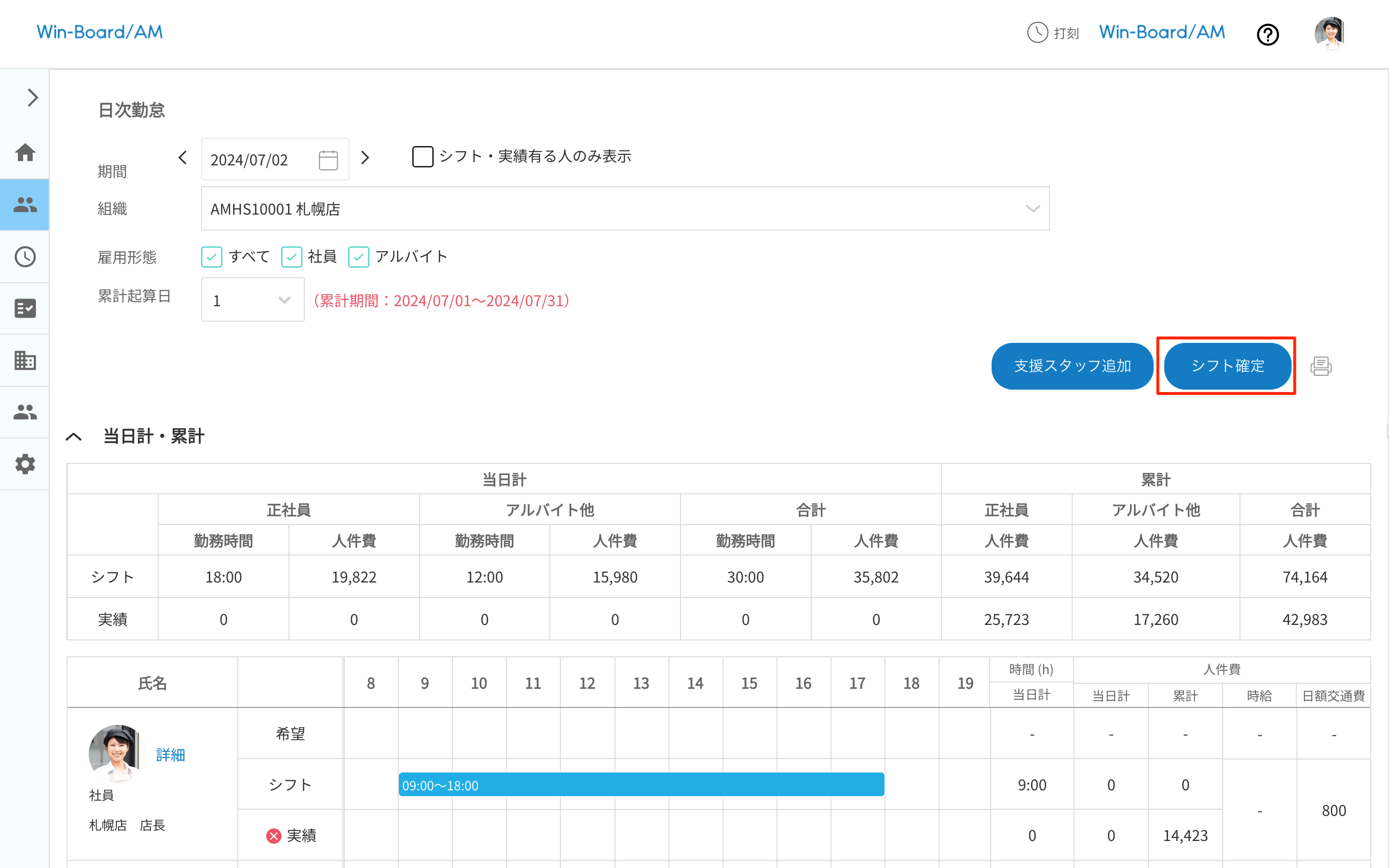
Task: Enable シフト・実績有る人のみ表示 checkbox
Action: pos(423,156)
